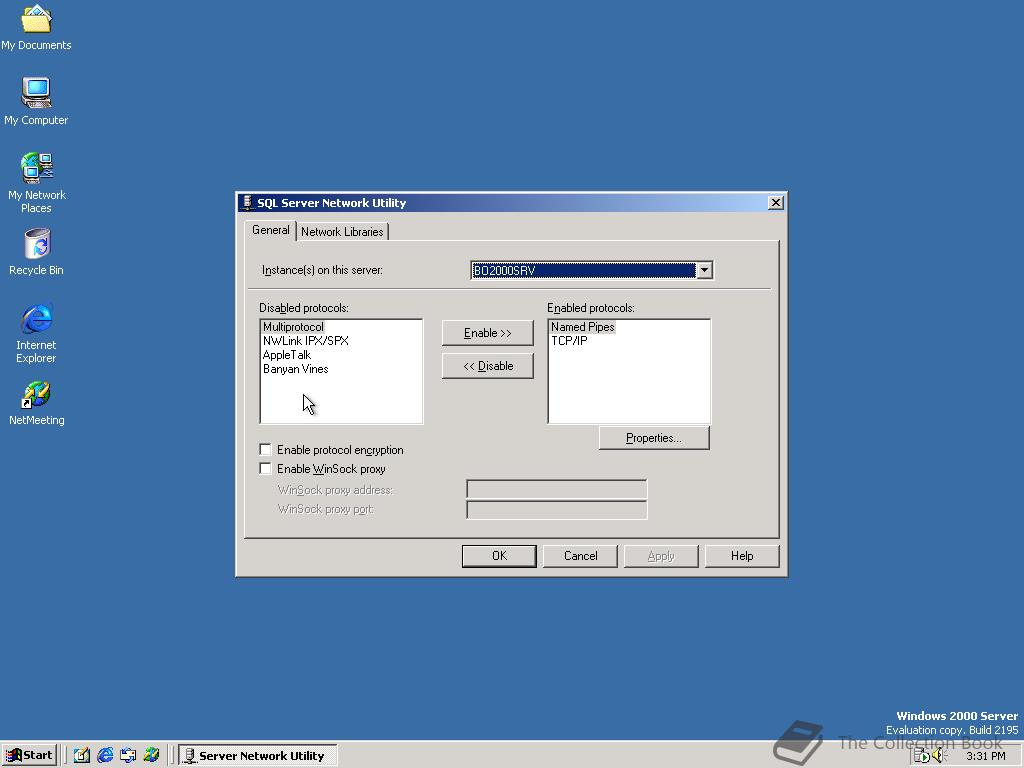
Task: Select Banyan Vines protocol
Action: pos(295,369)
